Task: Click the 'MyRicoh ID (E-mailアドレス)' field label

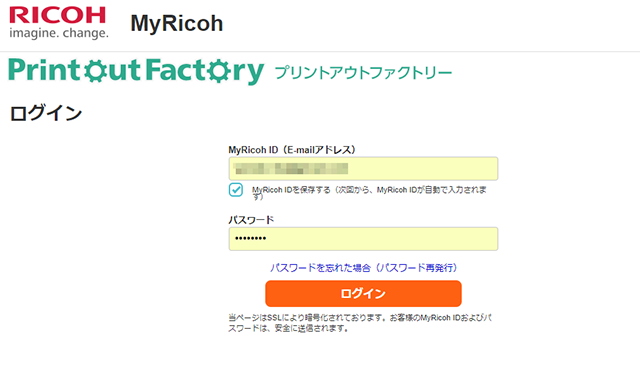Action: tap(292, 150)
